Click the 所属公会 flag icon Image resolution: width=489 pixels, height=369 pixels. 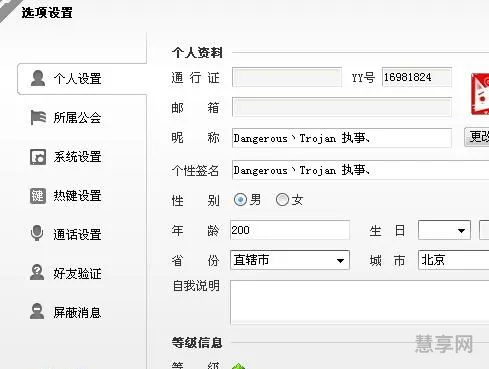pyautogui.click(x=38, y=117)
